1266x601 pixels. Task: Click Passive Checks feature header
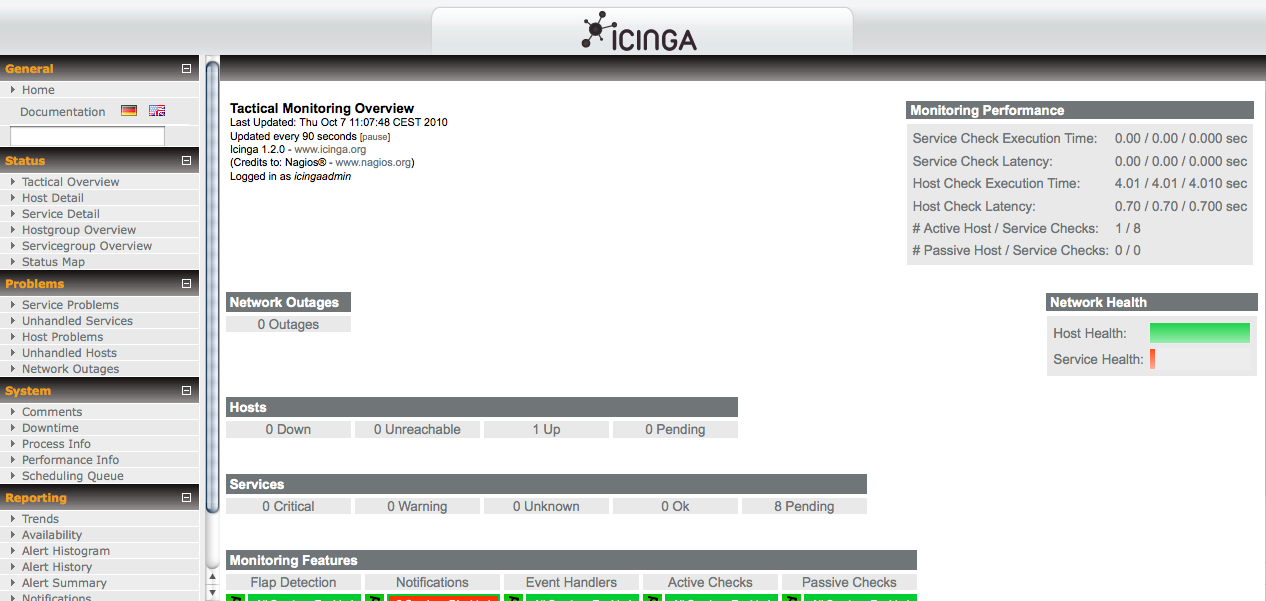tap(849, 583)
